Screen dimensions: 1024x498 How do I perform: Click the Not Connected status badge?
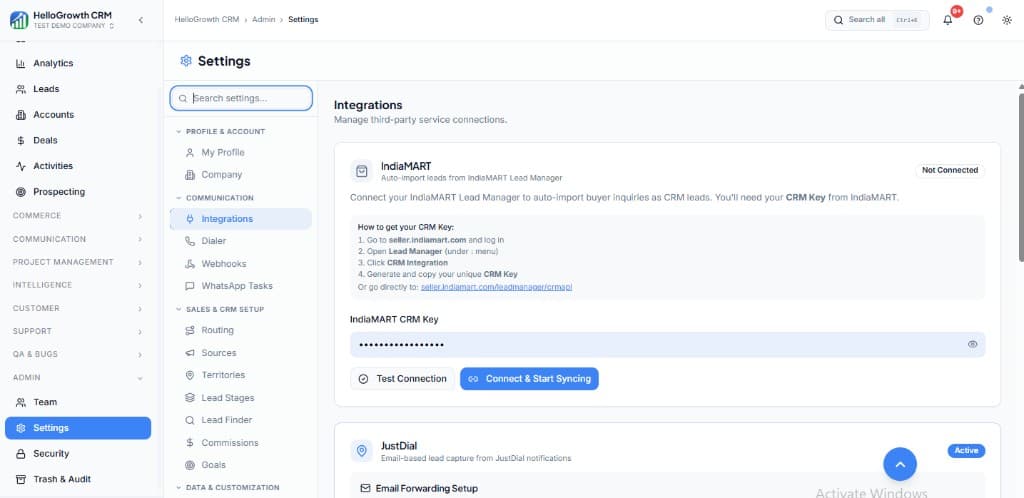[x=950, y=170]
